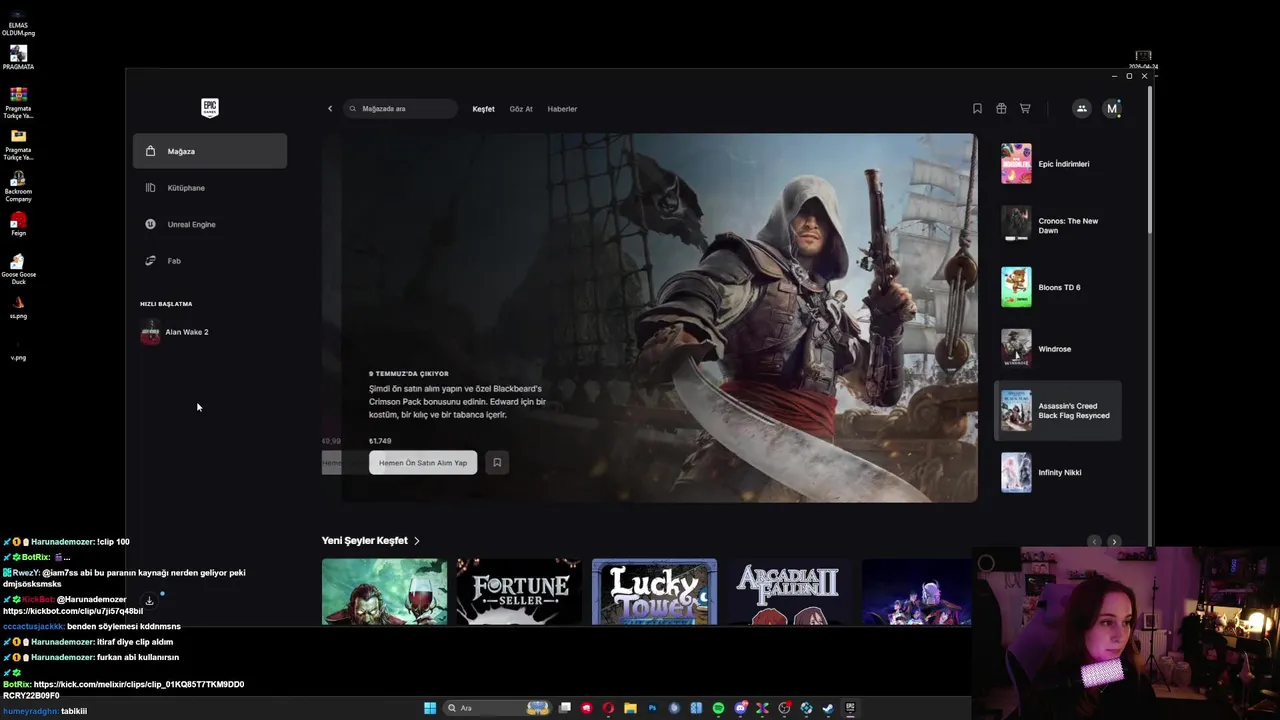Open Steam from the taskbar

click(828, 708)
